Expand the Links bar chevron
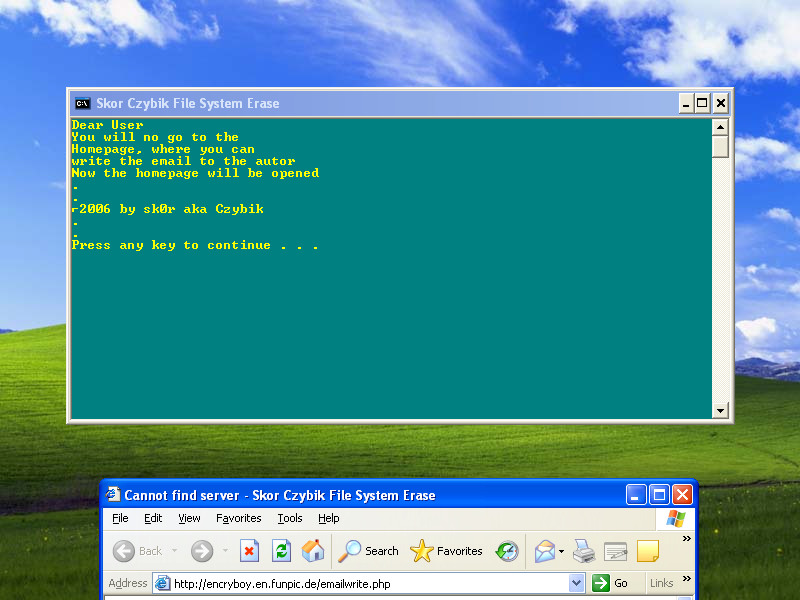800x600 pixels. [687, 579]
